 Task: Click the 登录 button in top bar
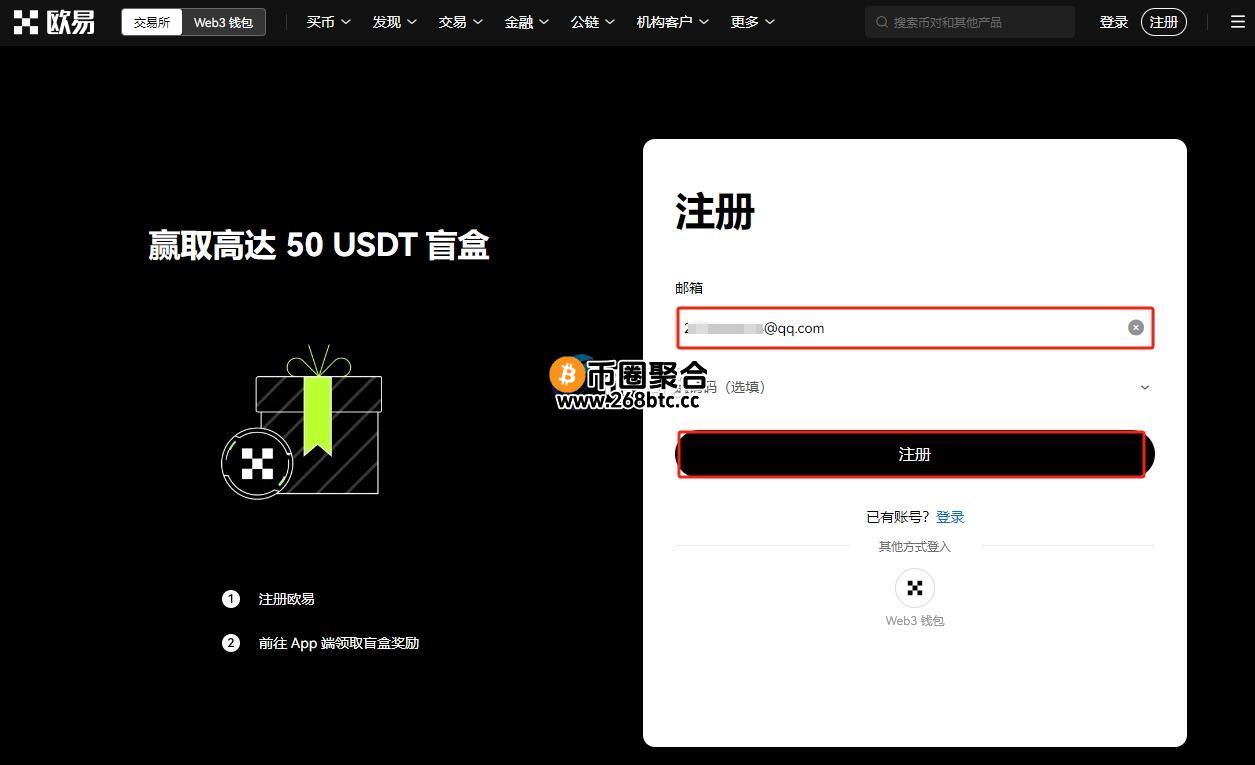click(x=1113, y=21)
